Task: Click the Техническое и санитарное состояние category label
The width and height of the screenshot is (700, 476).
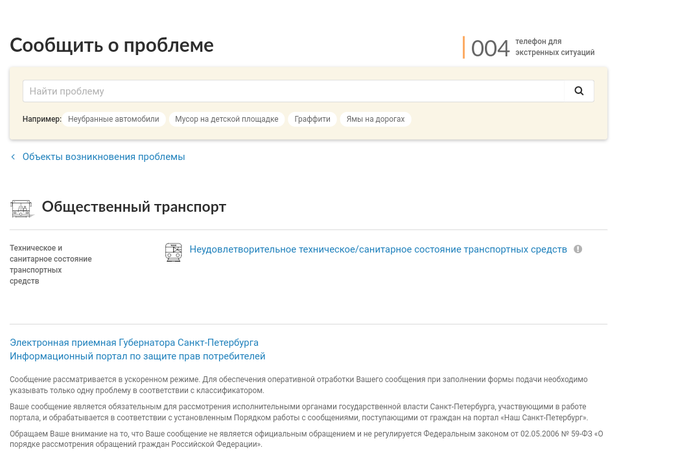Action: [x=50, y=264]
